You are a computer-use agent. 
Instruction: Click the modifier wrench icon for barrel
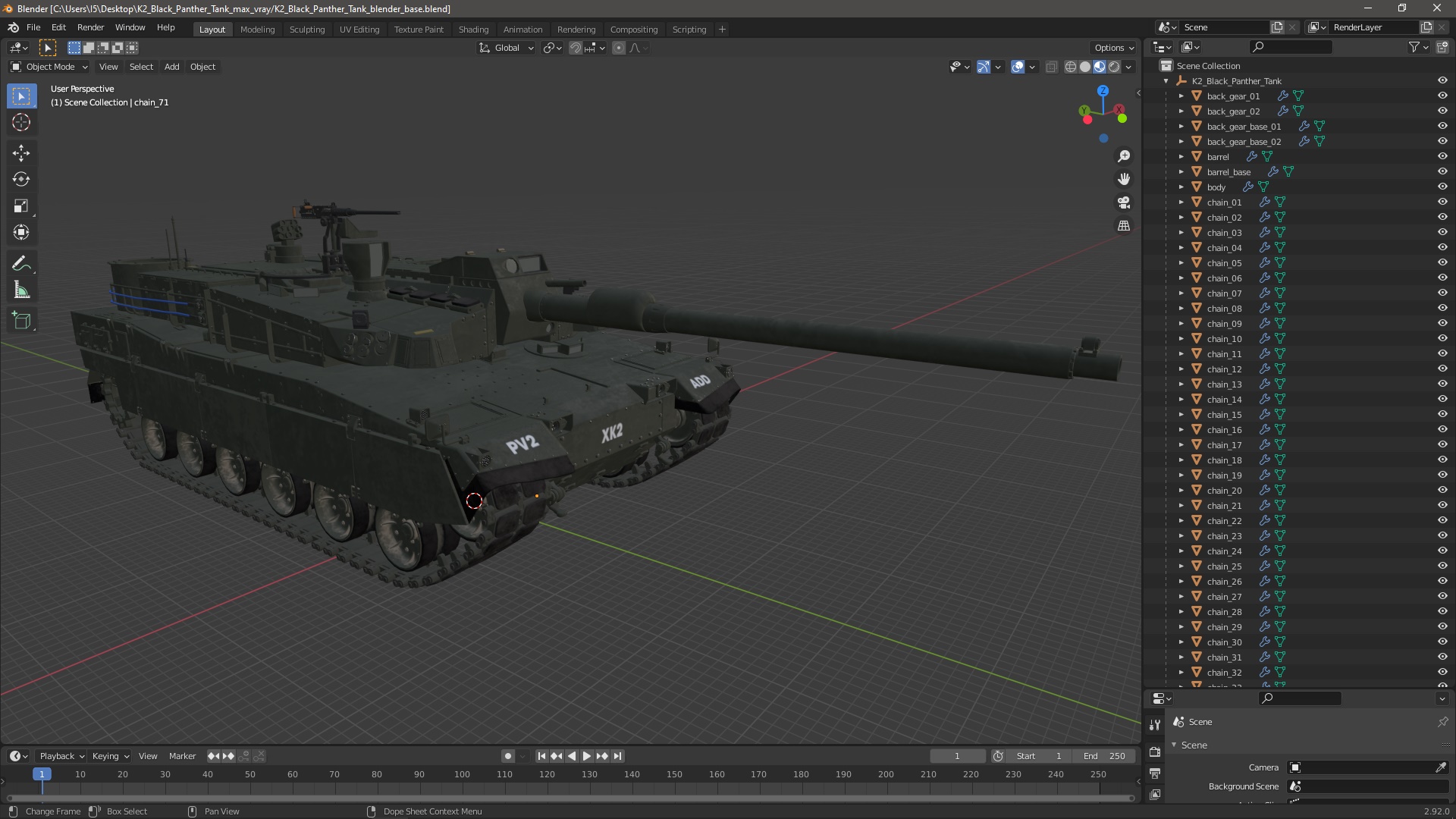click(x=1252, y=156)
